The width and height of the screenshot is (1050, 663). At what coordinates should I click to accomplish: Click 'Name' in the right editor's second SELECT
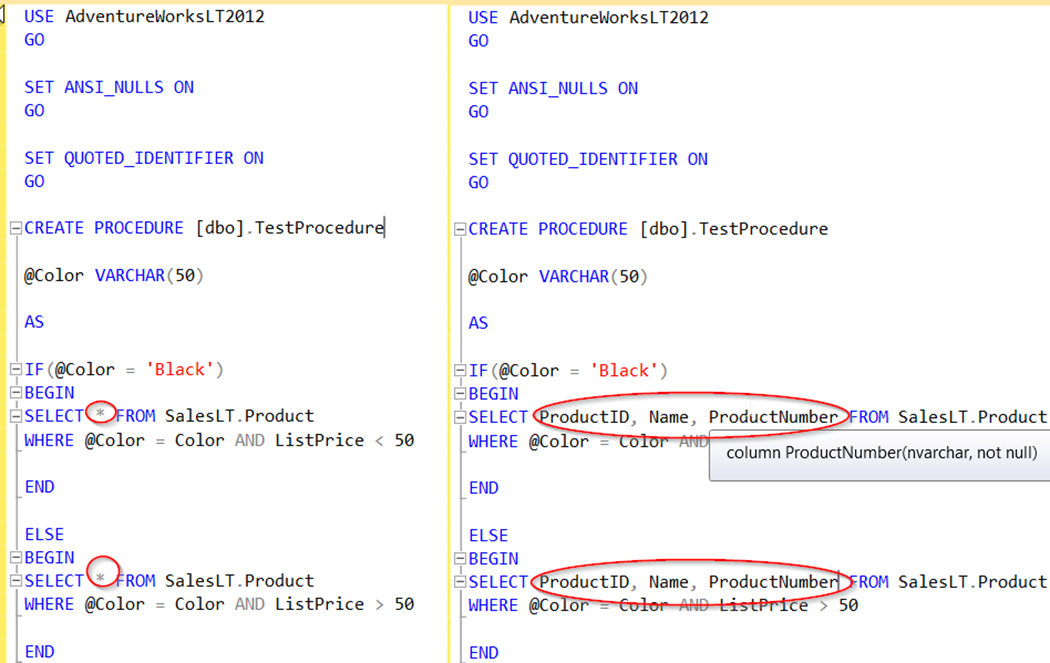pyautogui.click(x=668, y=582)
